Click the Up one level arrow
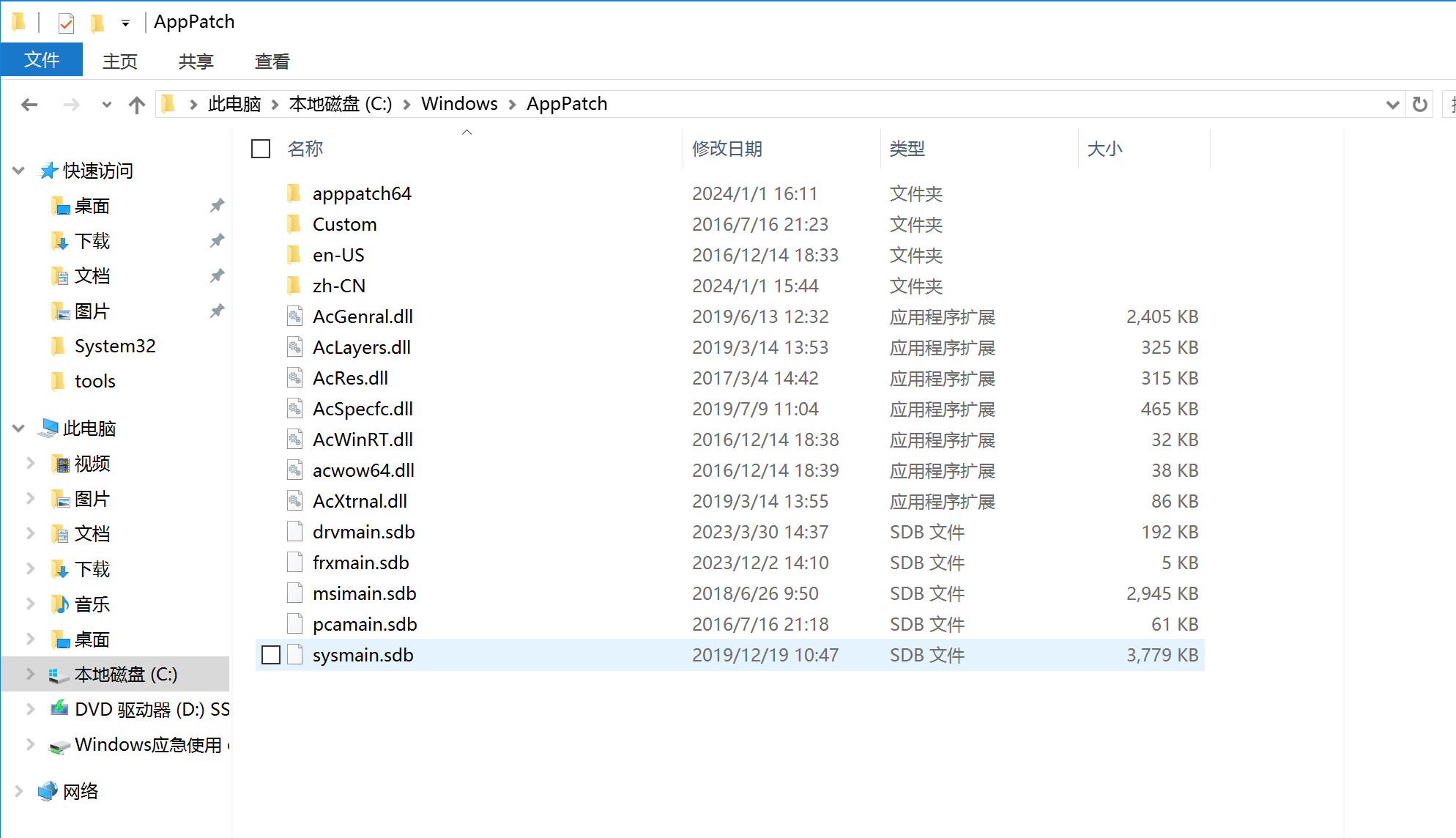Image resolution: width=1456 pixels, height=838 pixels. 136,105
